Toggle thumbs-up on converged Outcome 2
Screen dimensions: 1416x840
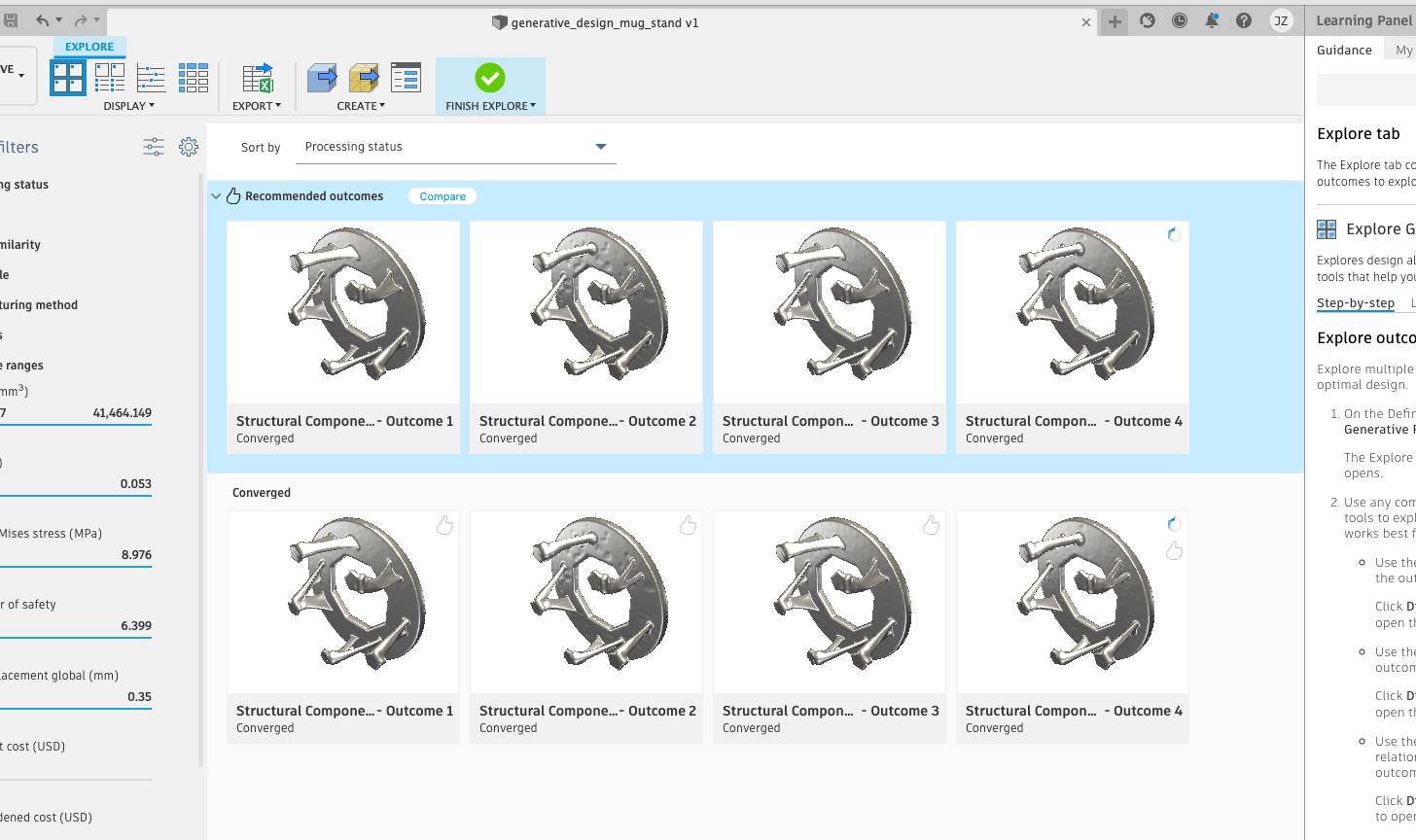point(688,525)
